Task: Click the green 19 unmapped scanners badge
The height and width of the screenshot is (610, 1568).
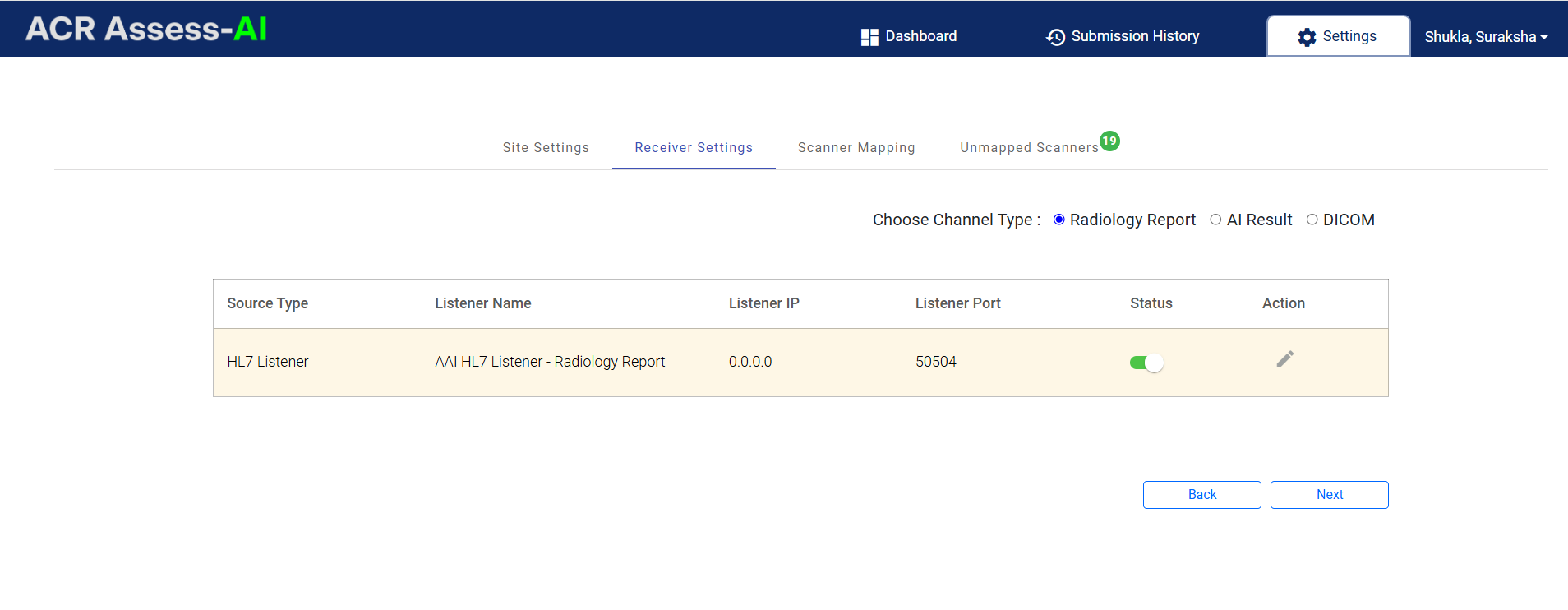Action: pos(1109,141)
